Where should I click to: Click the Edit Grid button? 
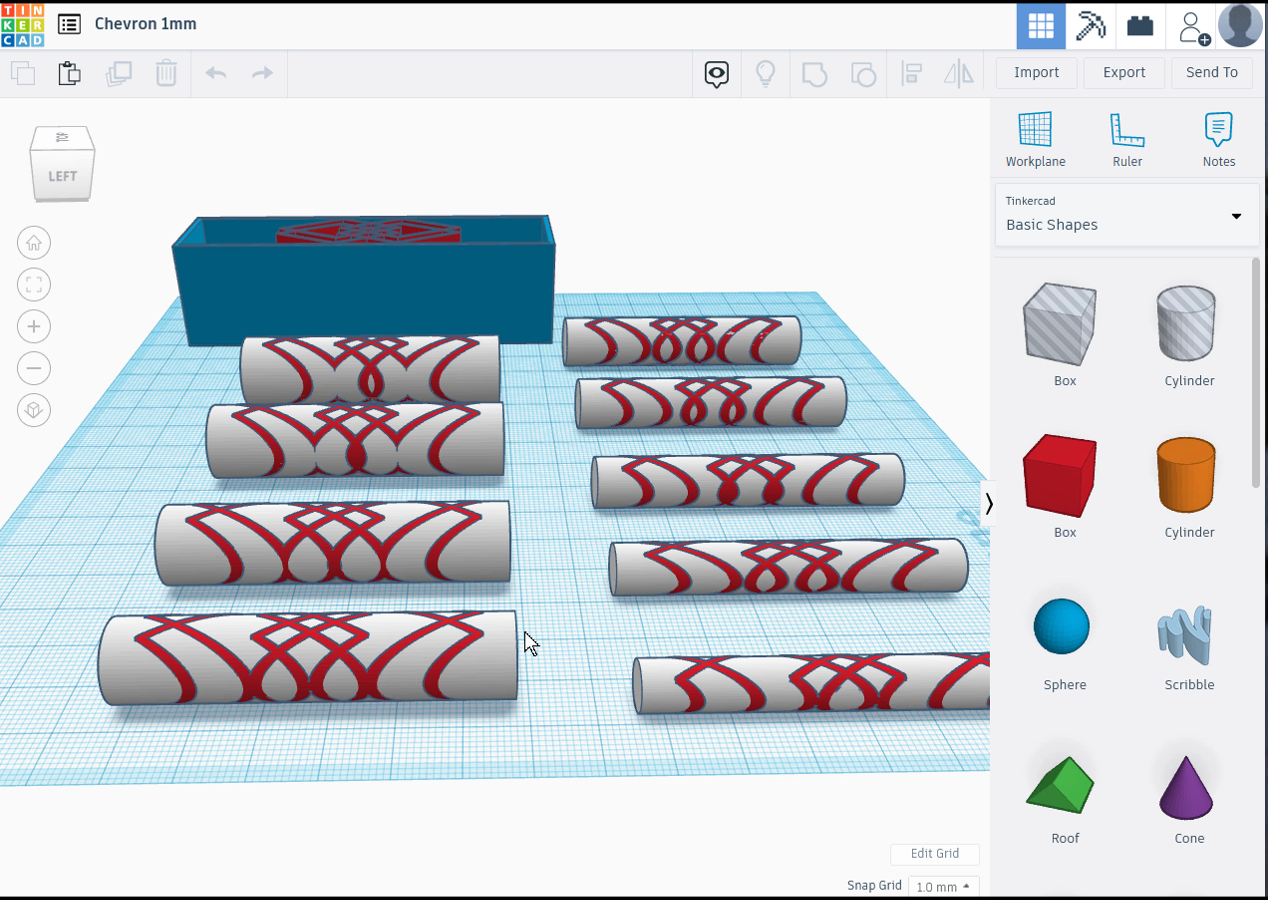coord(934,854)
